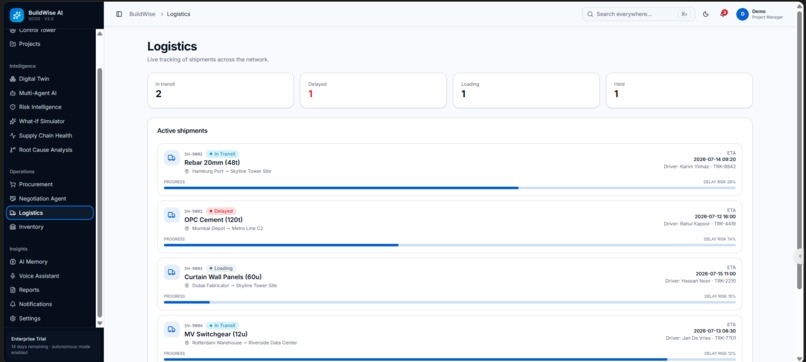The height and width of the screenshot is (362, 806).
Task: Open the Demo user avatar menu
Action: [742, 14]
